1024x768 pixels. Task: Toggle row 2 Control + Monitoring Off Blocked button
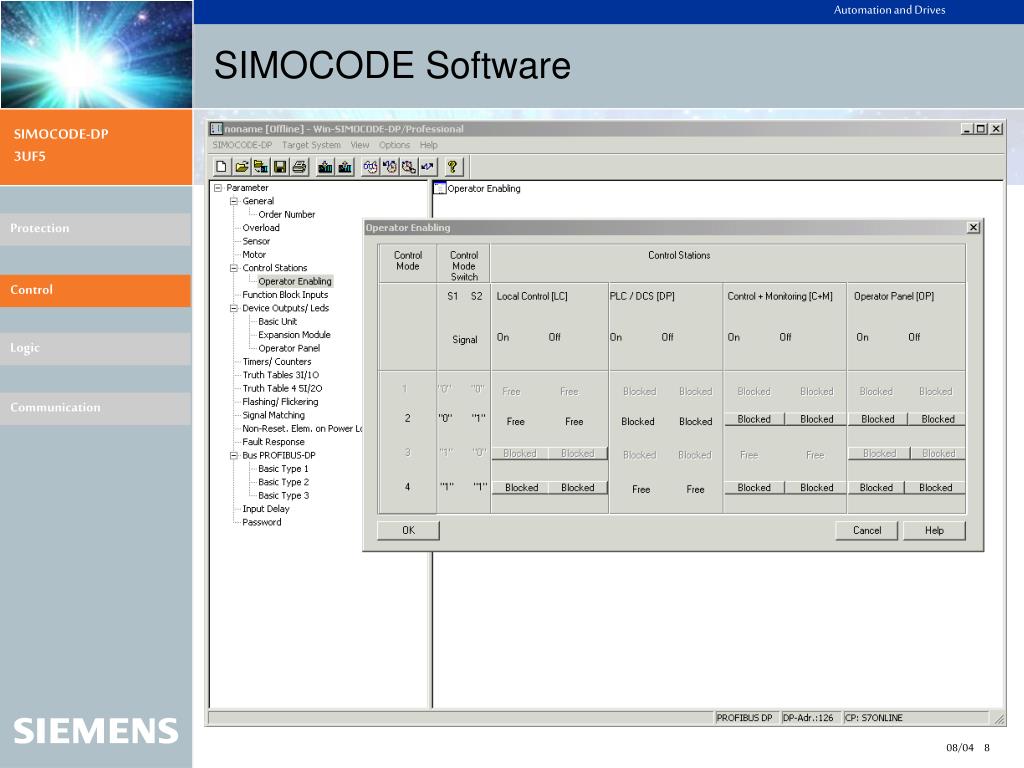[x=816, y=419]
